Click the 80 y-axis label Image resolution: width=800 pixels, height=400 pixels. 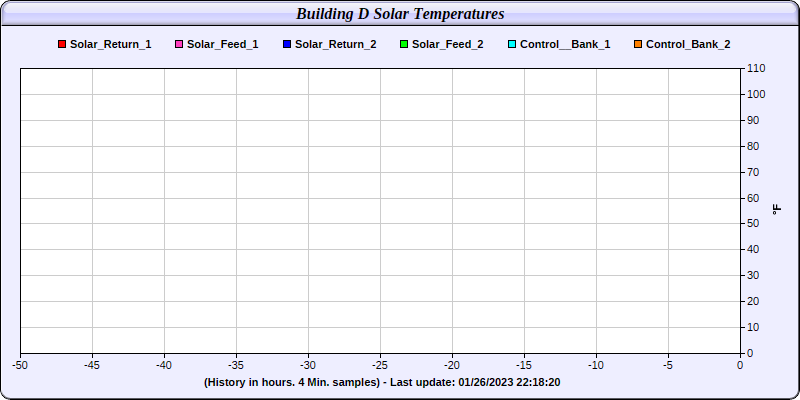click(x=753, y=146)
